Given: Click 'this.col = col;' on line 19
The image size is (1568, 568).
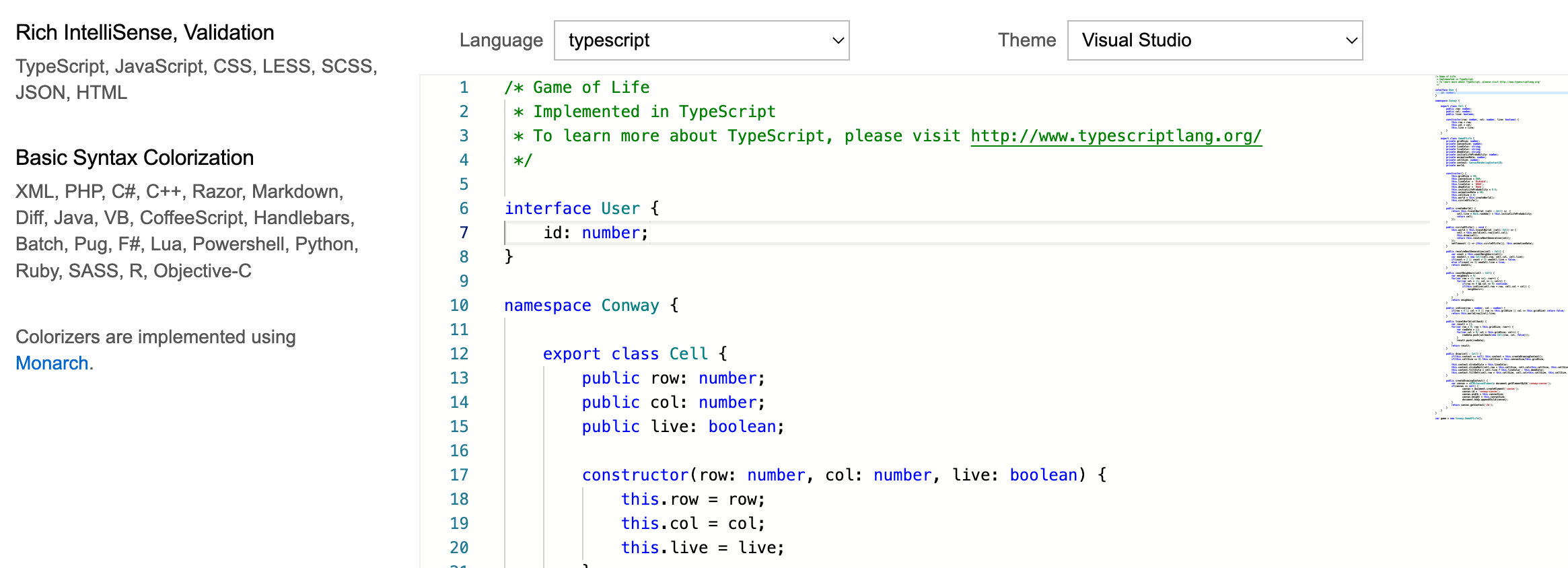Looking at the screenshot, I should (x=693, y=524).
